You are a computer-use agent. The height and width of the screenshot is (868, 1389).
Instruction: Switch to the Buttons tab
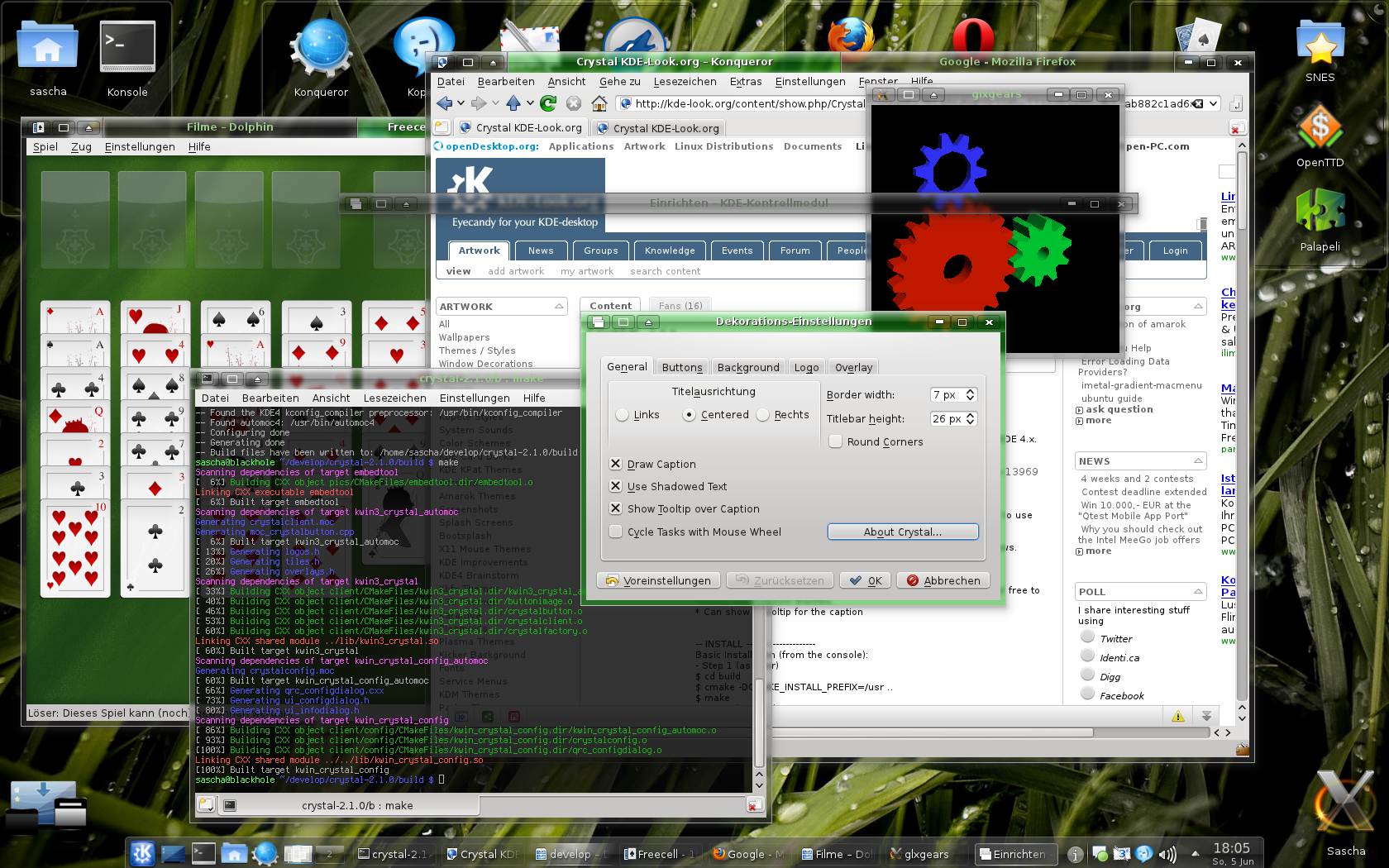[682, 367]
